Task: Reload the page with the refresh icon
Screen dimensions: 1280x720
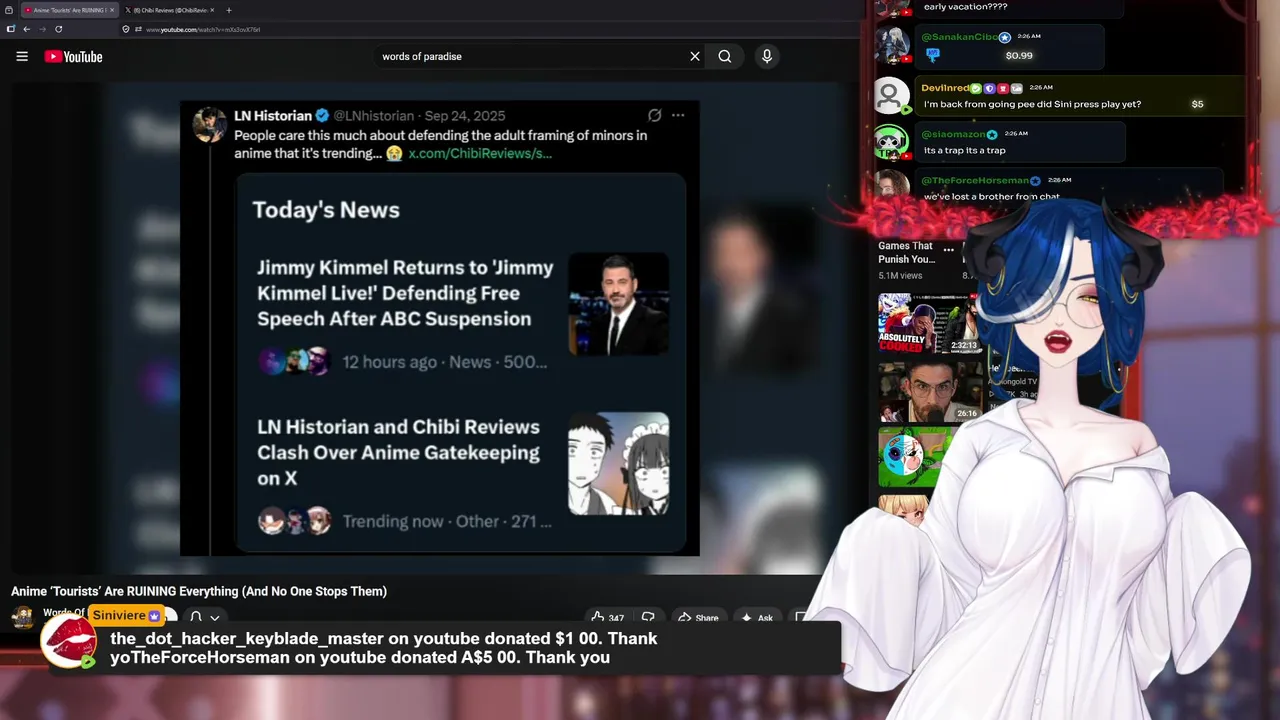Action: click(x=59, y=29)
